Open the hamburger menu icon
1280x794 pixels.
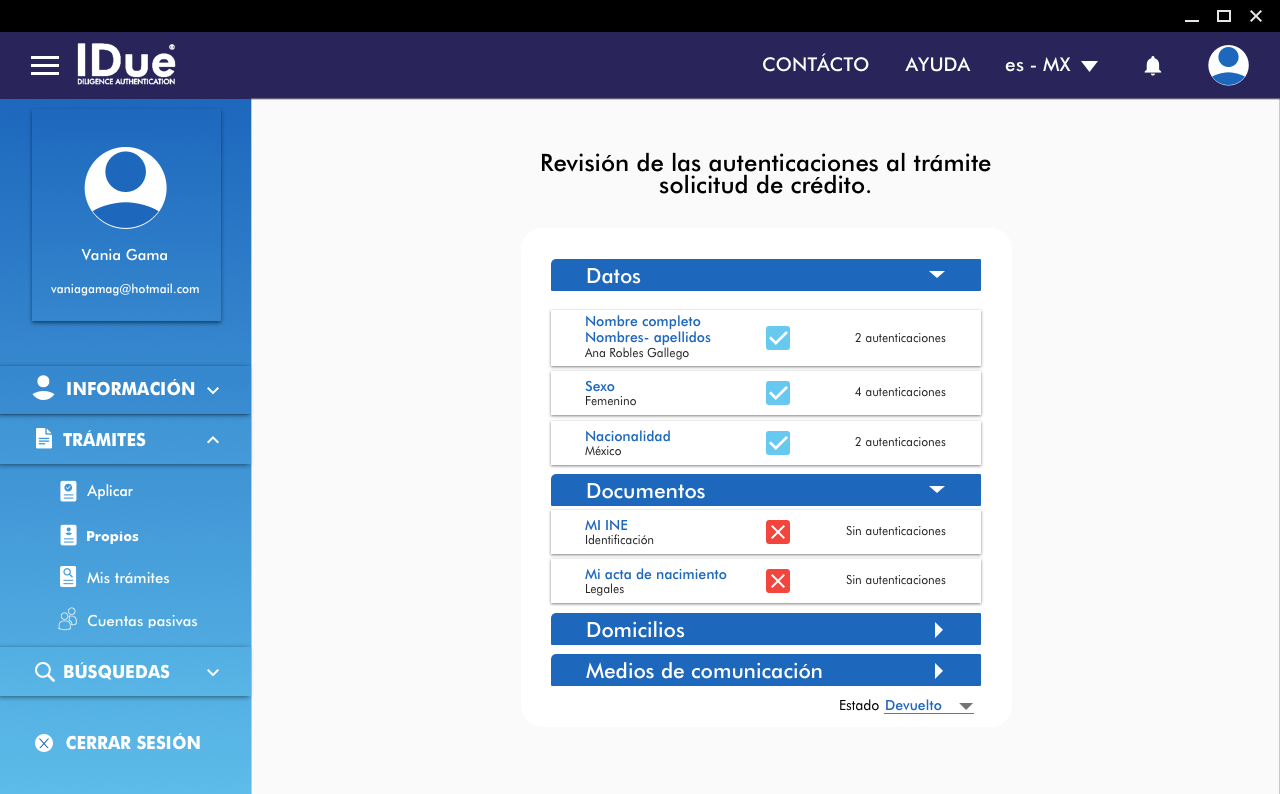[45, 66]
